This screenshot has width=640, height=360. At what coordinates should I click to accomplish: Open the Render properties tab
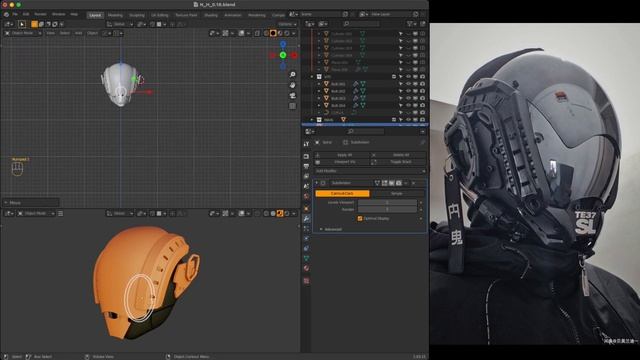click(307, 157)
